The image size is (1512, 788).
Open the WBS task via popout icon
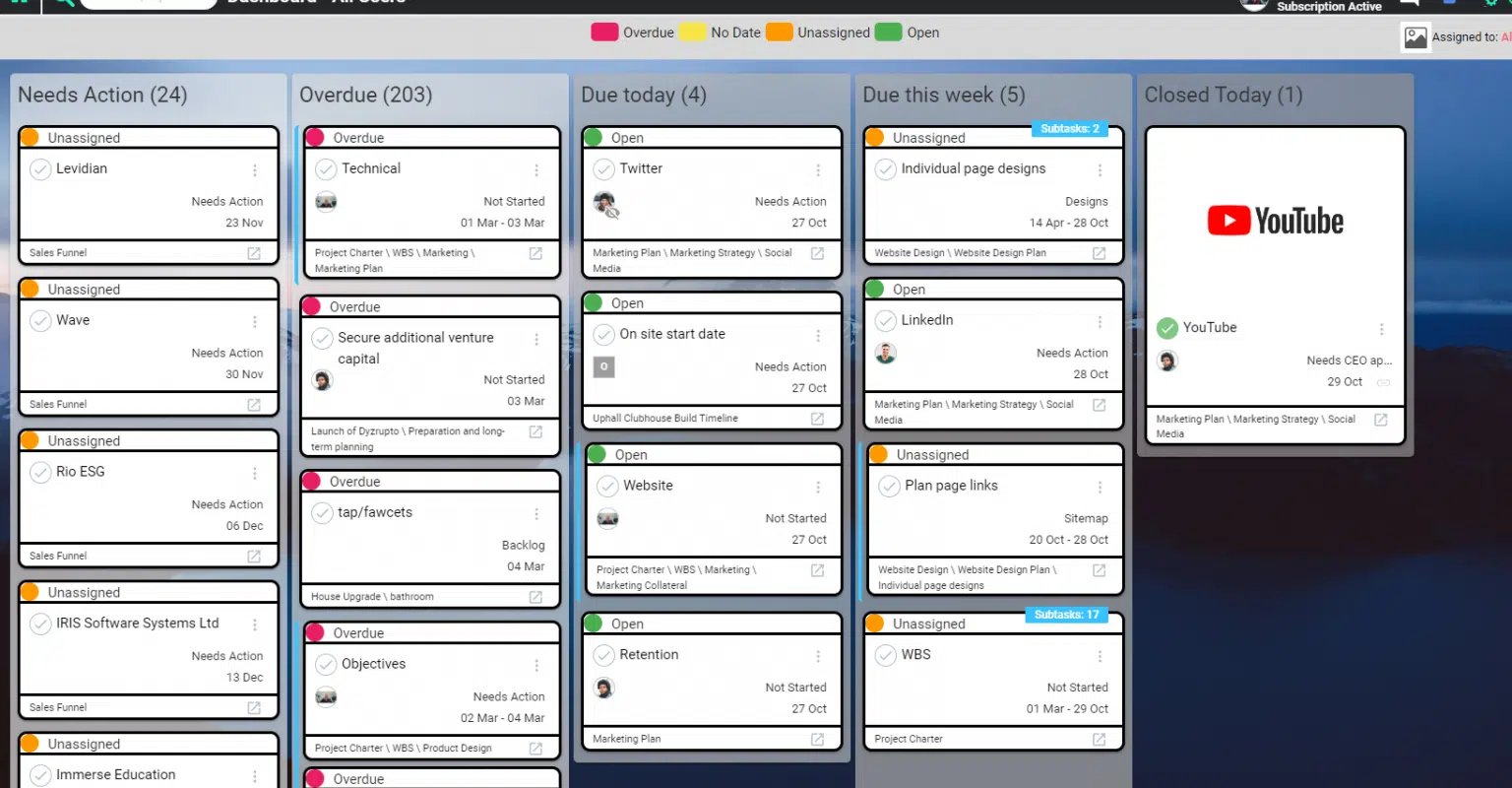1099,739
